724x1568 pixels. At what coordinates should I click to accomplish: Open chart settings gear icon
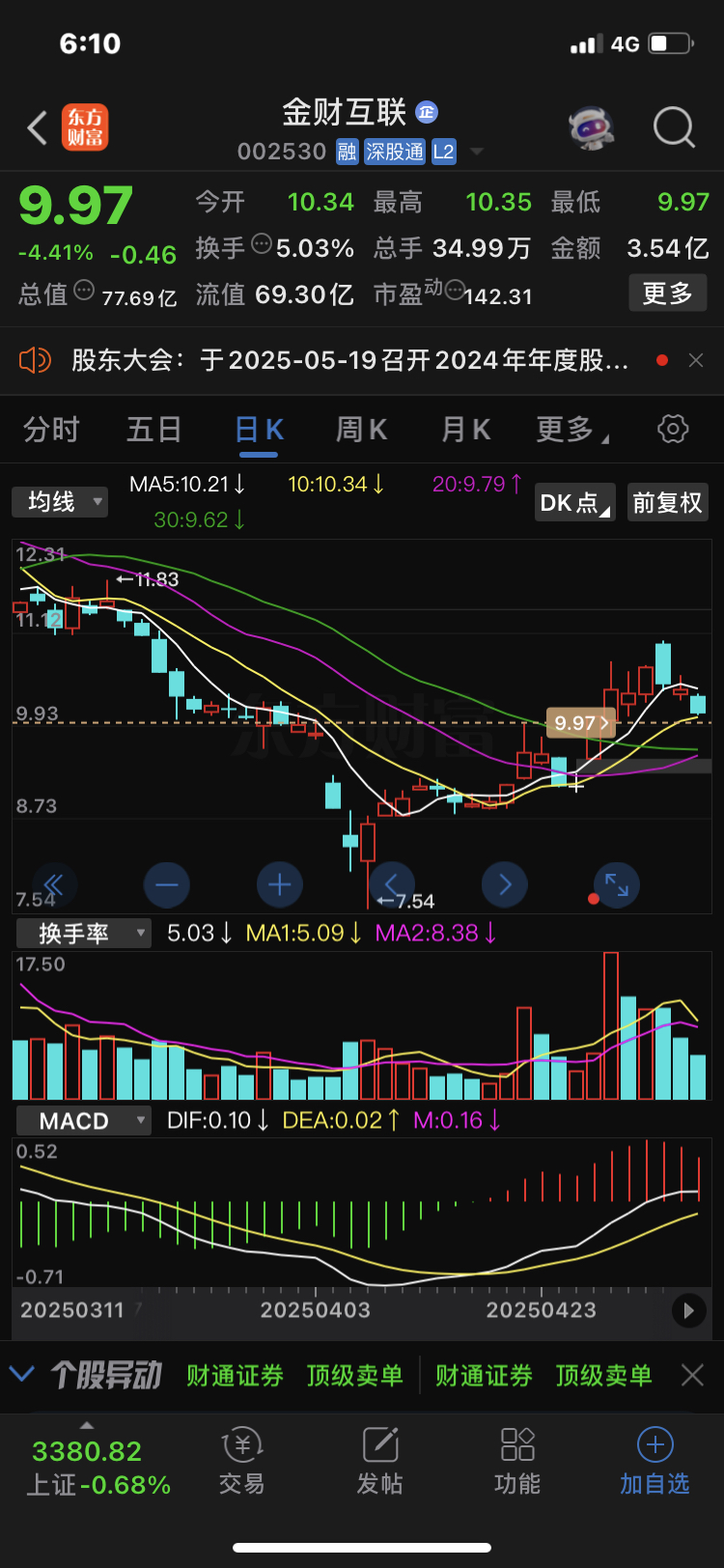(x=673, y=429)
